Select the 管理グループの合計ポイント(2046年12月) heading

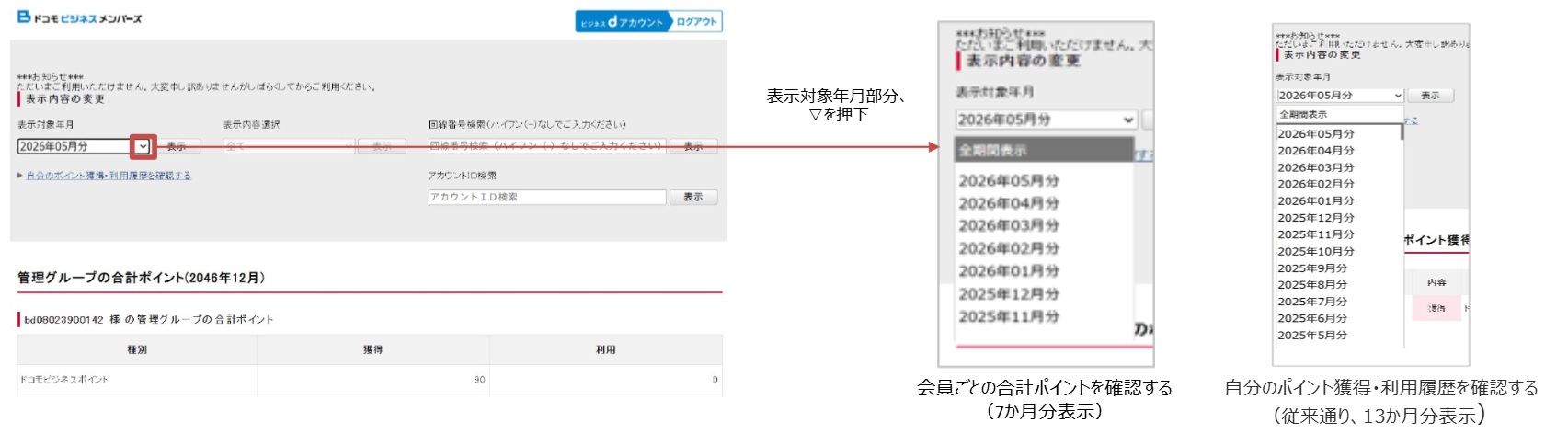(142, 278)
